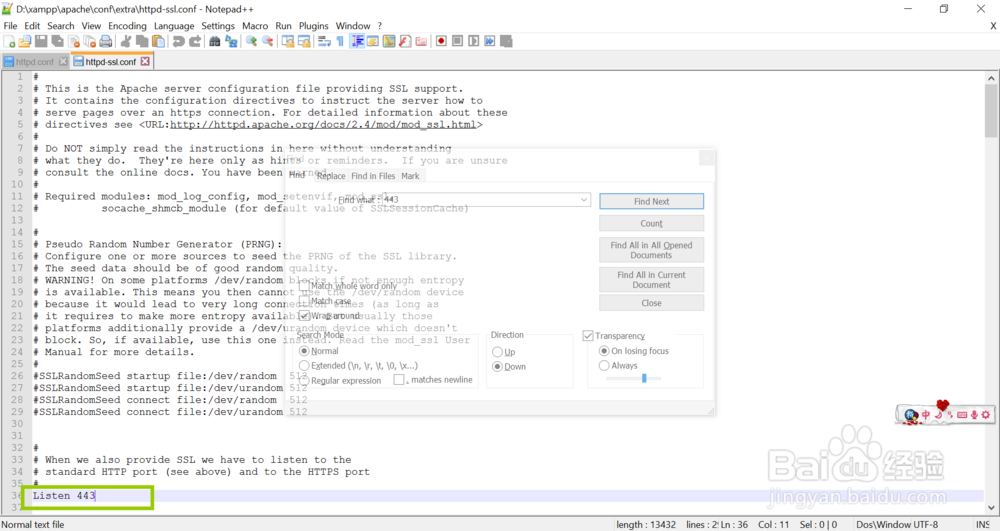Toggle the indent guide toolbar icon
This screenshot has height=531, width=1000.
(357, 41)
